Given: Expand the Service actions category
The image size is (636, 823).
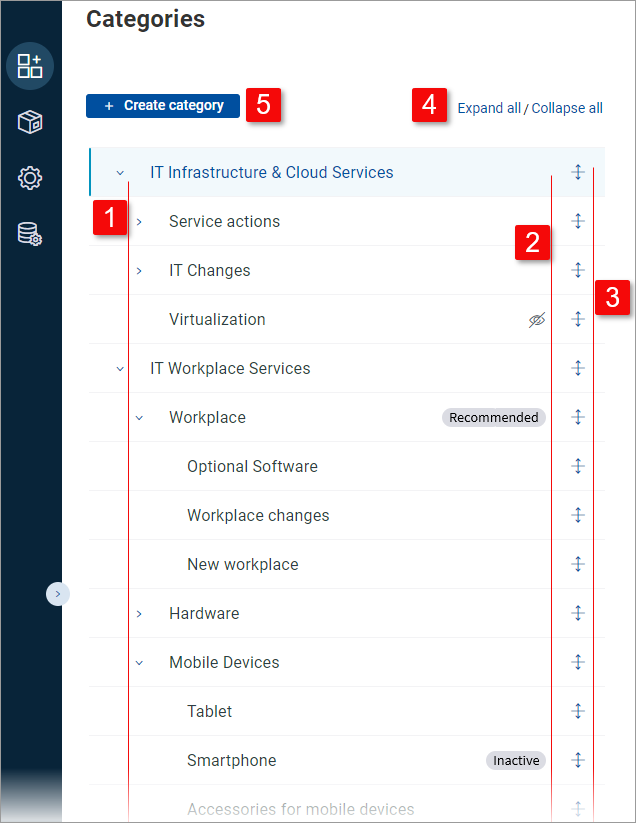Looking at the screenshot, I should pyautogui.click(x=139, y=221).
